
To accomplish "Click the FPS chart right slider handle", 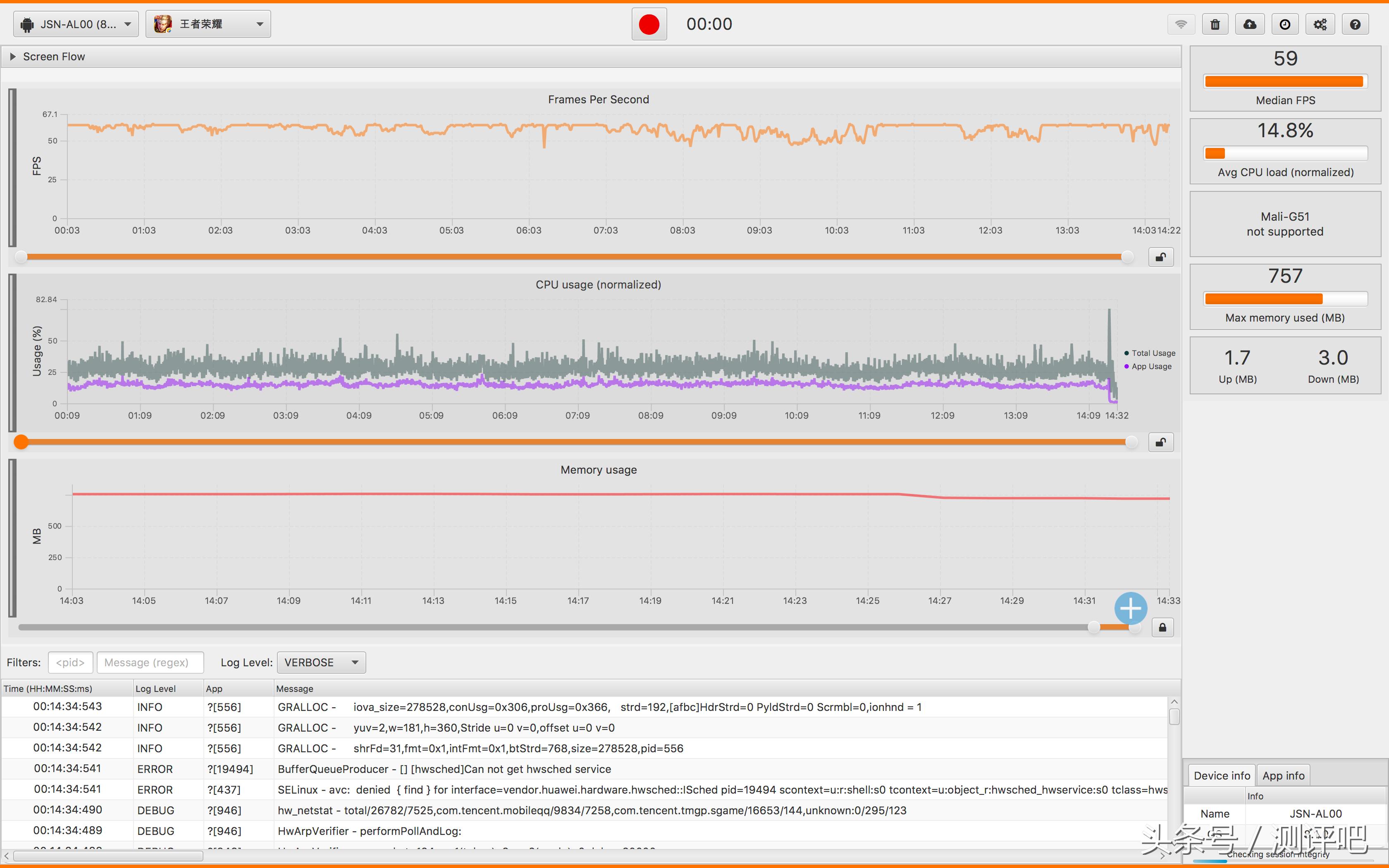I will pos(1128,257).
